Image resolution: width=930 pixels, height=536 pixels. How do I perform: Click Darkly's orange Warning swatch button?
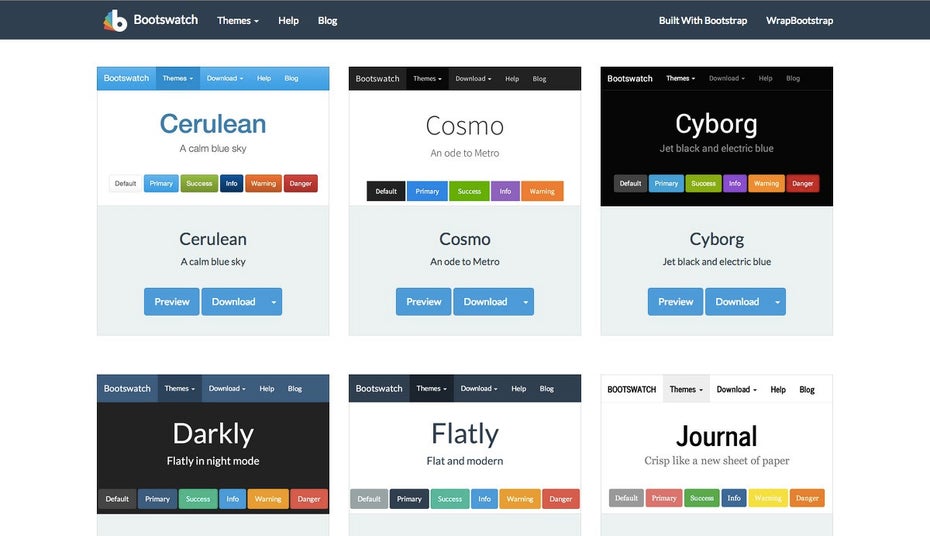(268, 499)
